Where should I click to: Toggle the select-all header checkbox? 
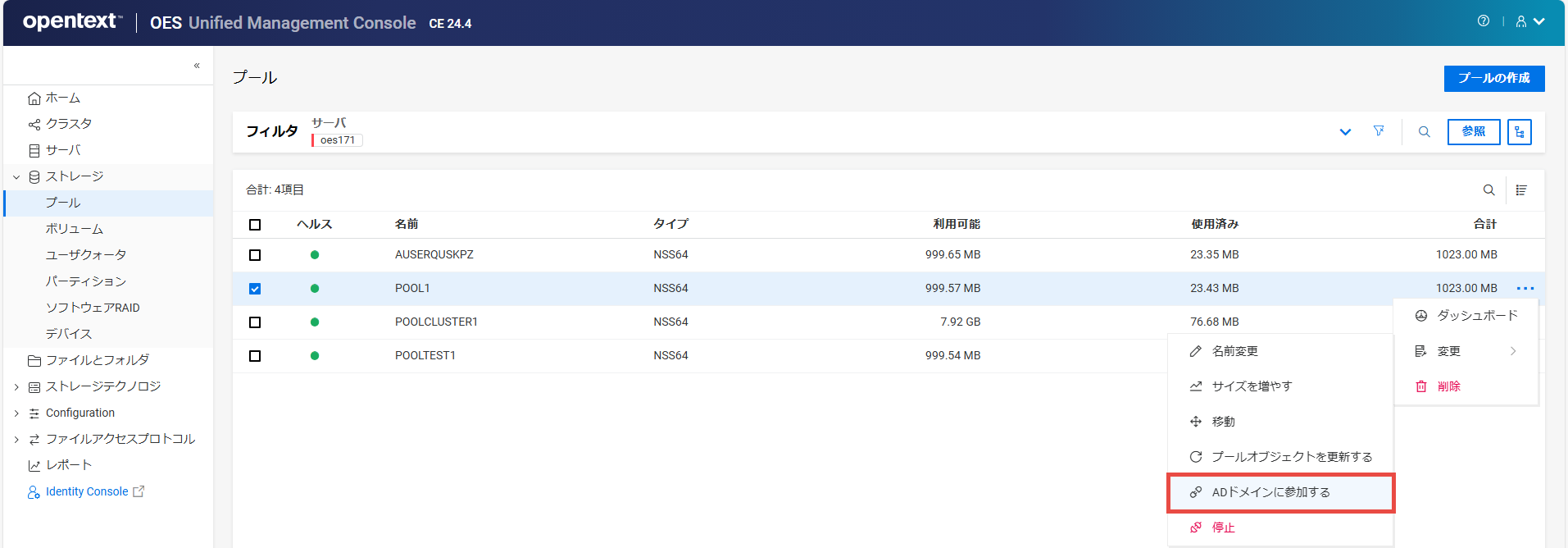pyautogui.click(x=255, y=225)
